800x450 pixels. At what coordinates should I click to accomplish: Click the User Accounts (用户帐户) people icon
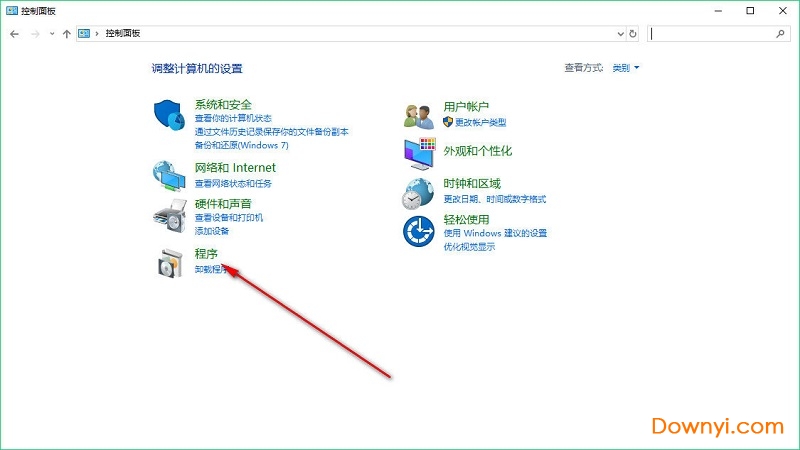tap(418, 115)
